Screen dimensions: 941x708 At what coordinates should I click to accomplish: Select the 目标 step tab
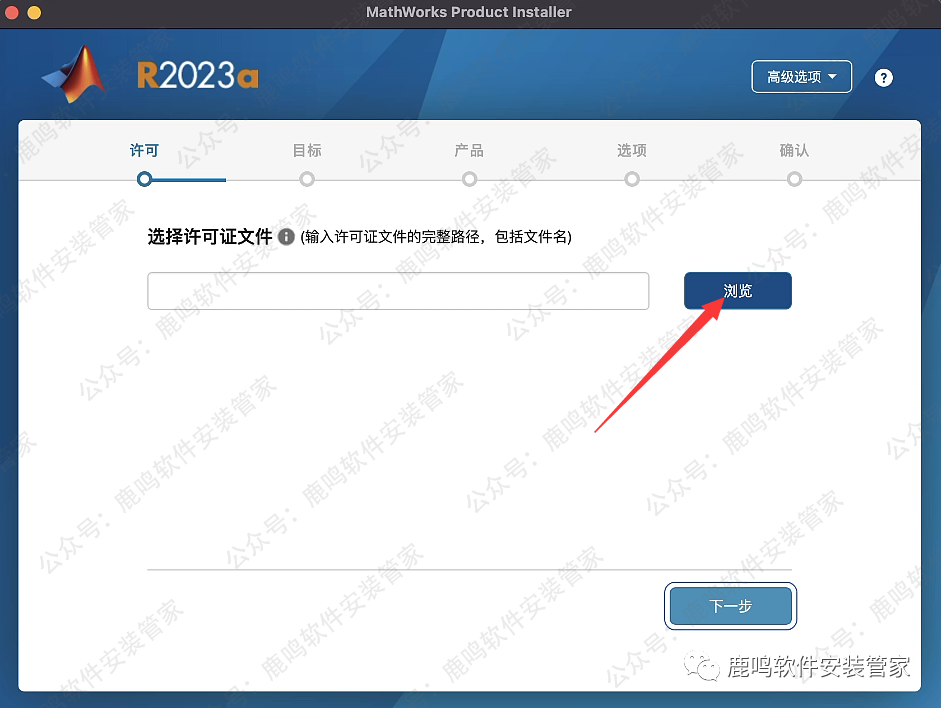tap(307, 150)
